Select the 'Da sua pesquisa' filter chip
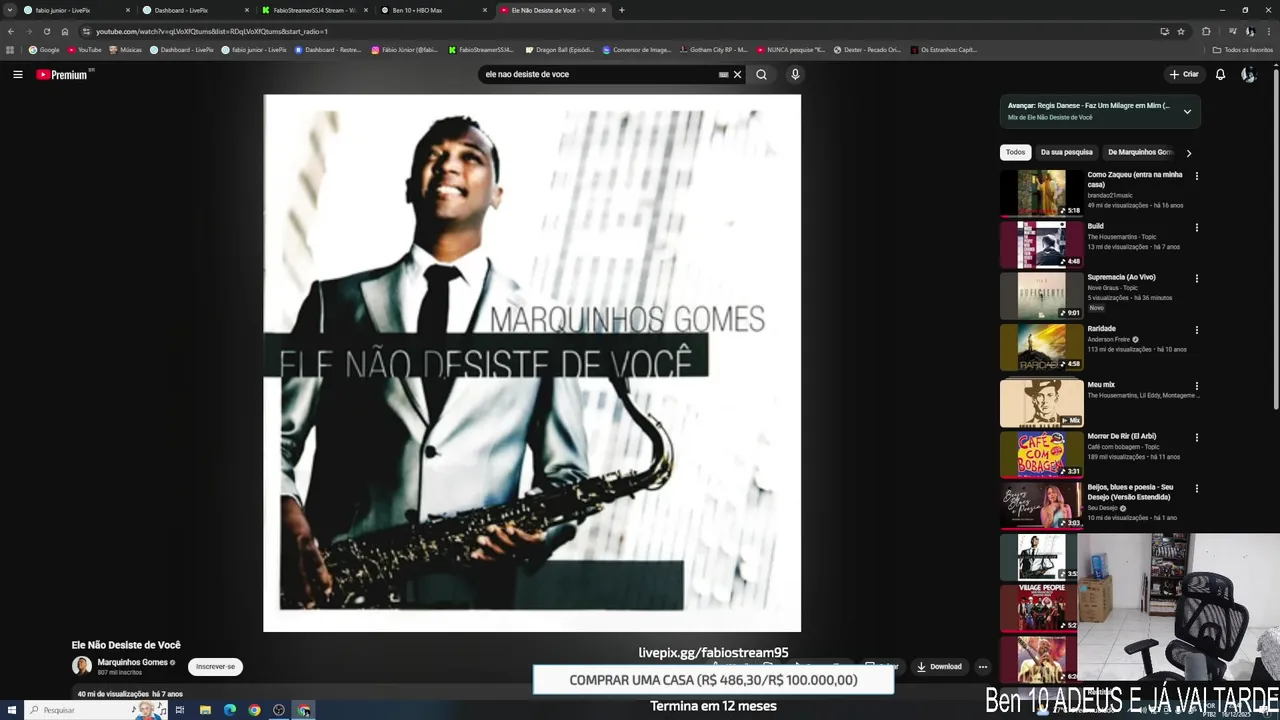 1066,152
